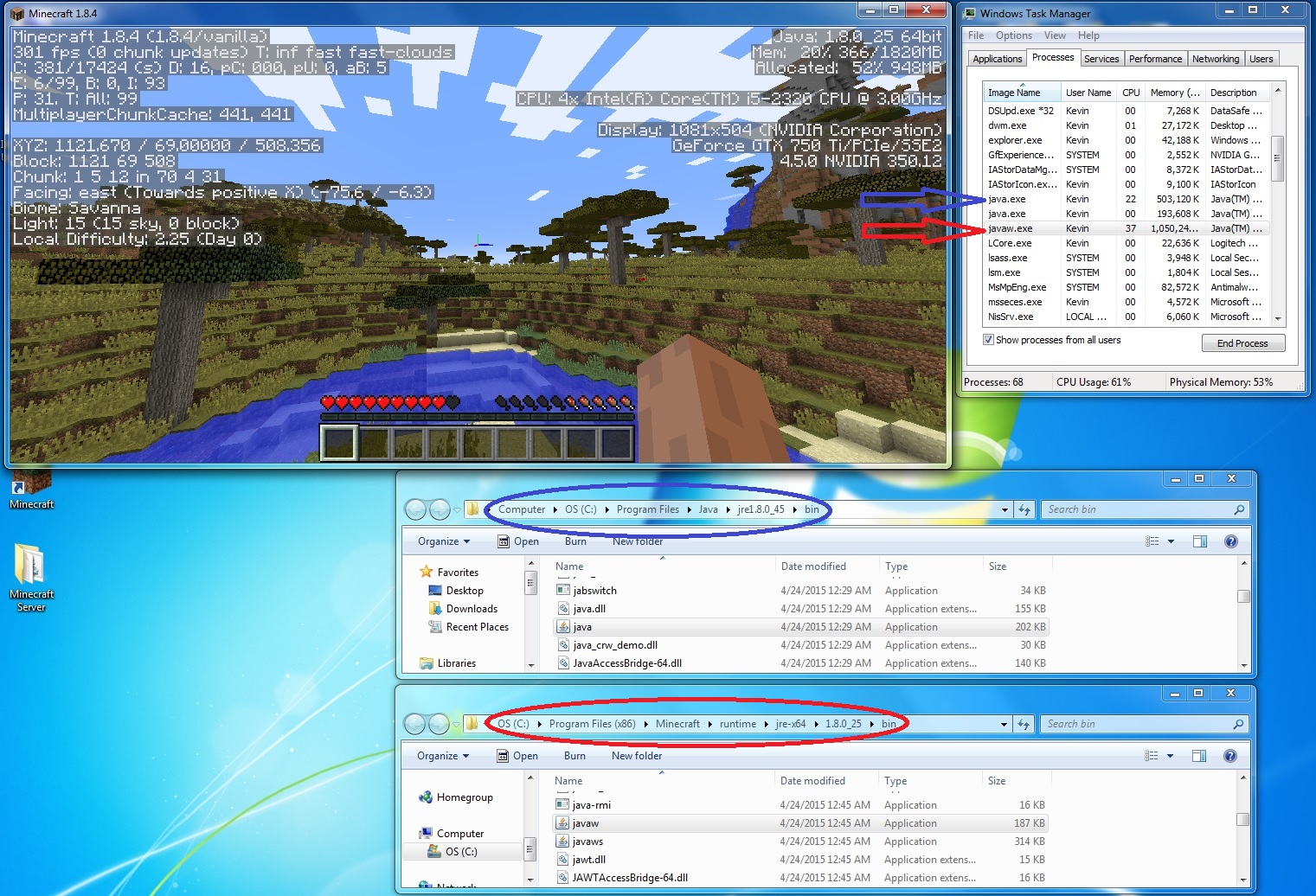
Task: Select the java_crw_demo.dll file
Action: 801,645
